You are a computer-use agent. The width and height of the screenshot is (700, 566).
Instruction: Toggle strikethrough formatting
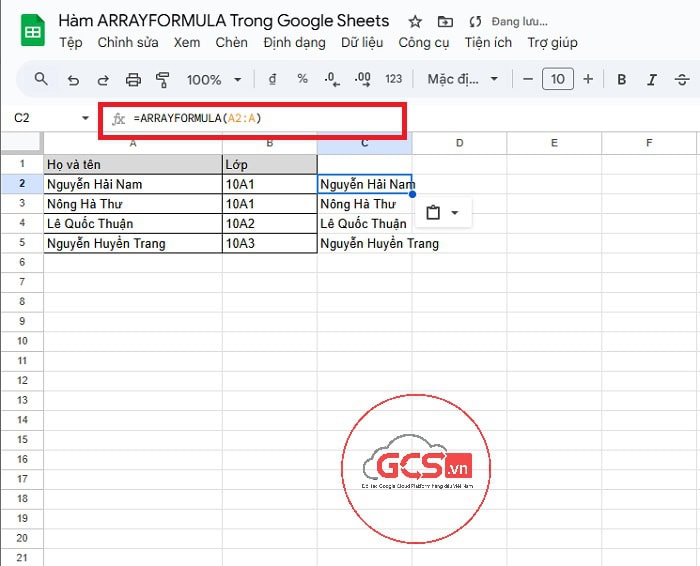coord(683,80)
